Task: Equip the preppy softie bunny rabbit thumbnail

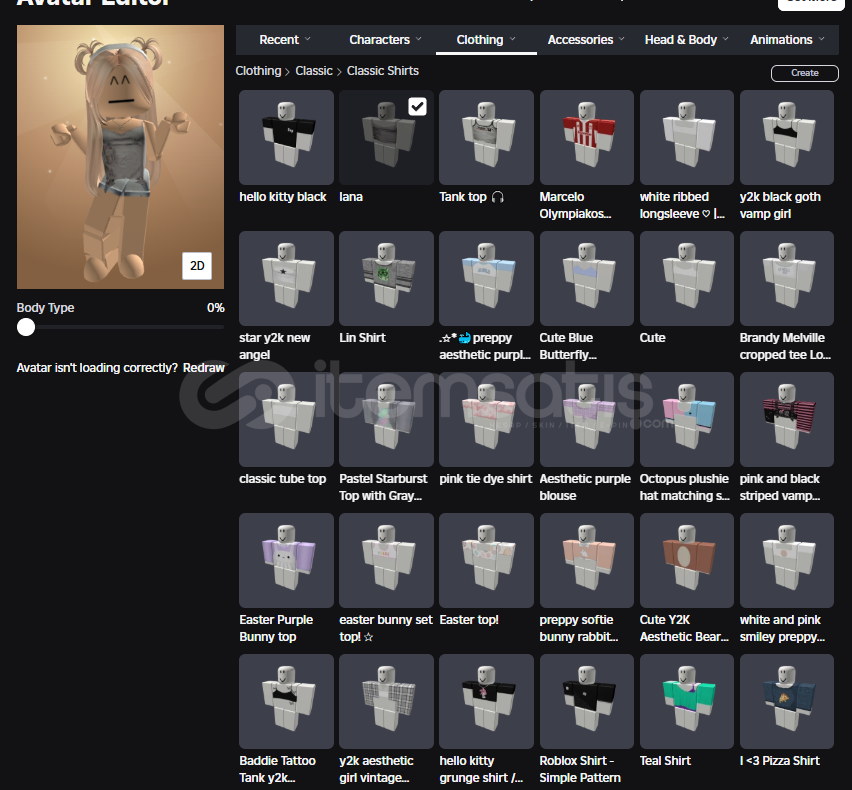Action: 587,560
